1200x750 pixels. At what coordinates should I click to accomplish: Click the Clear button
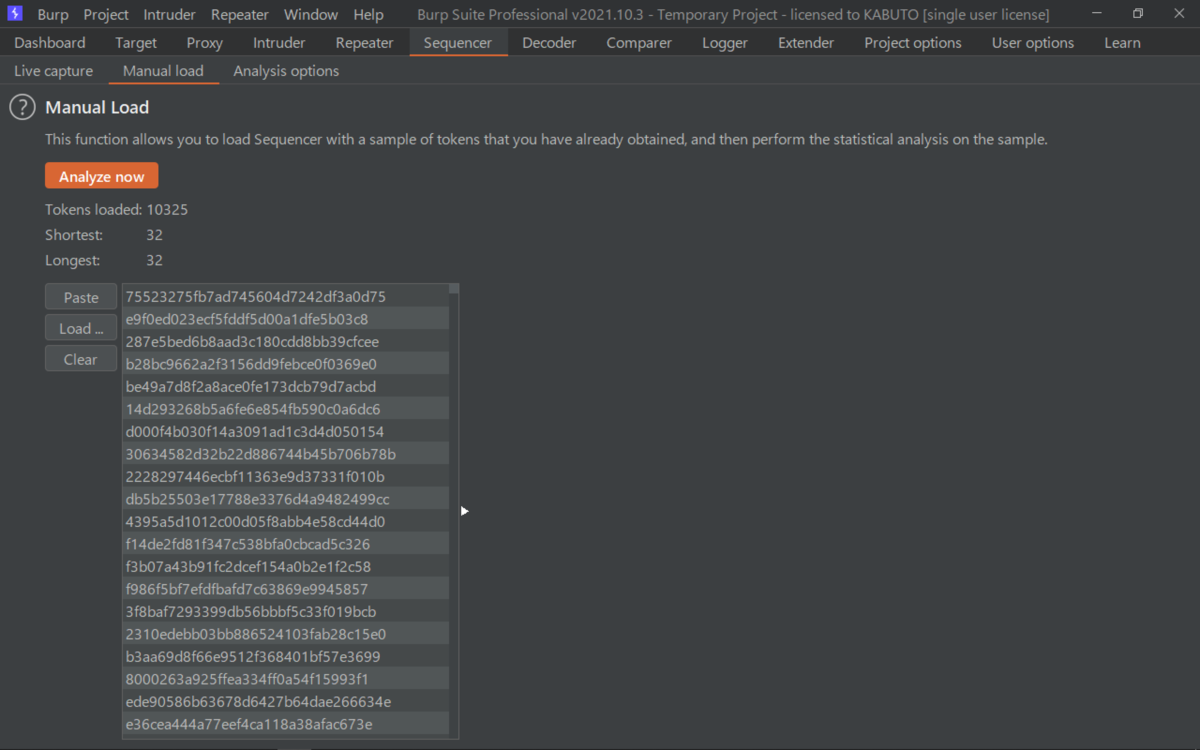[81, 359]
